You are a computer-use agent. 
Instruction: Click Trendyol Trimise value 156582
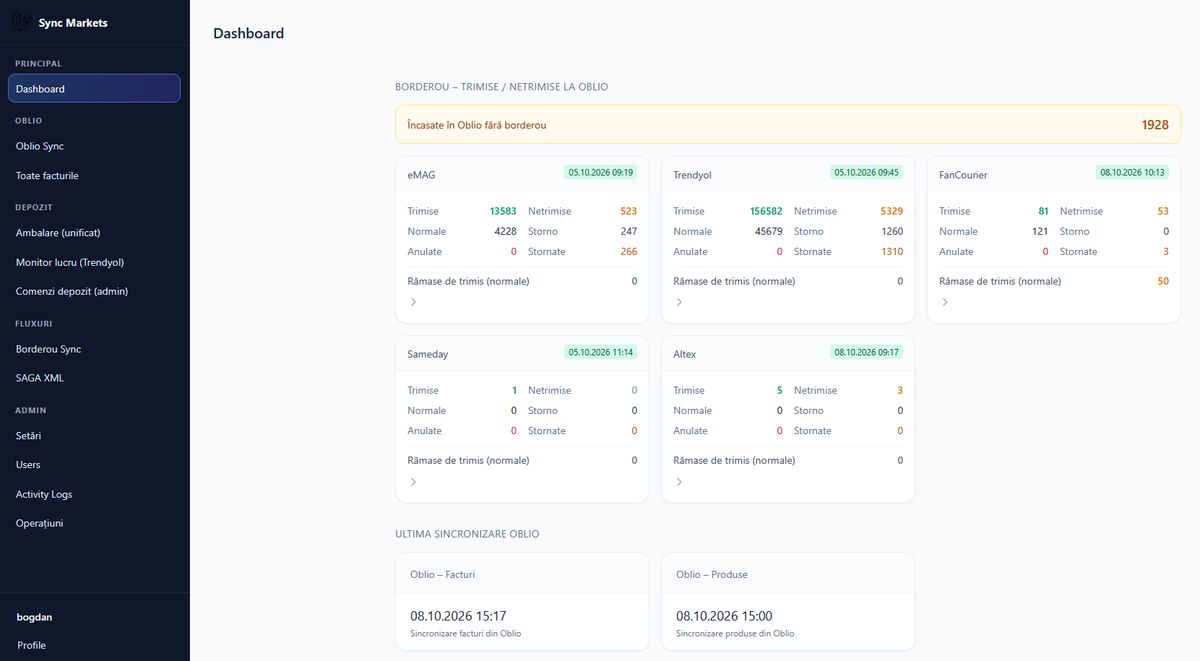point(766,211)
